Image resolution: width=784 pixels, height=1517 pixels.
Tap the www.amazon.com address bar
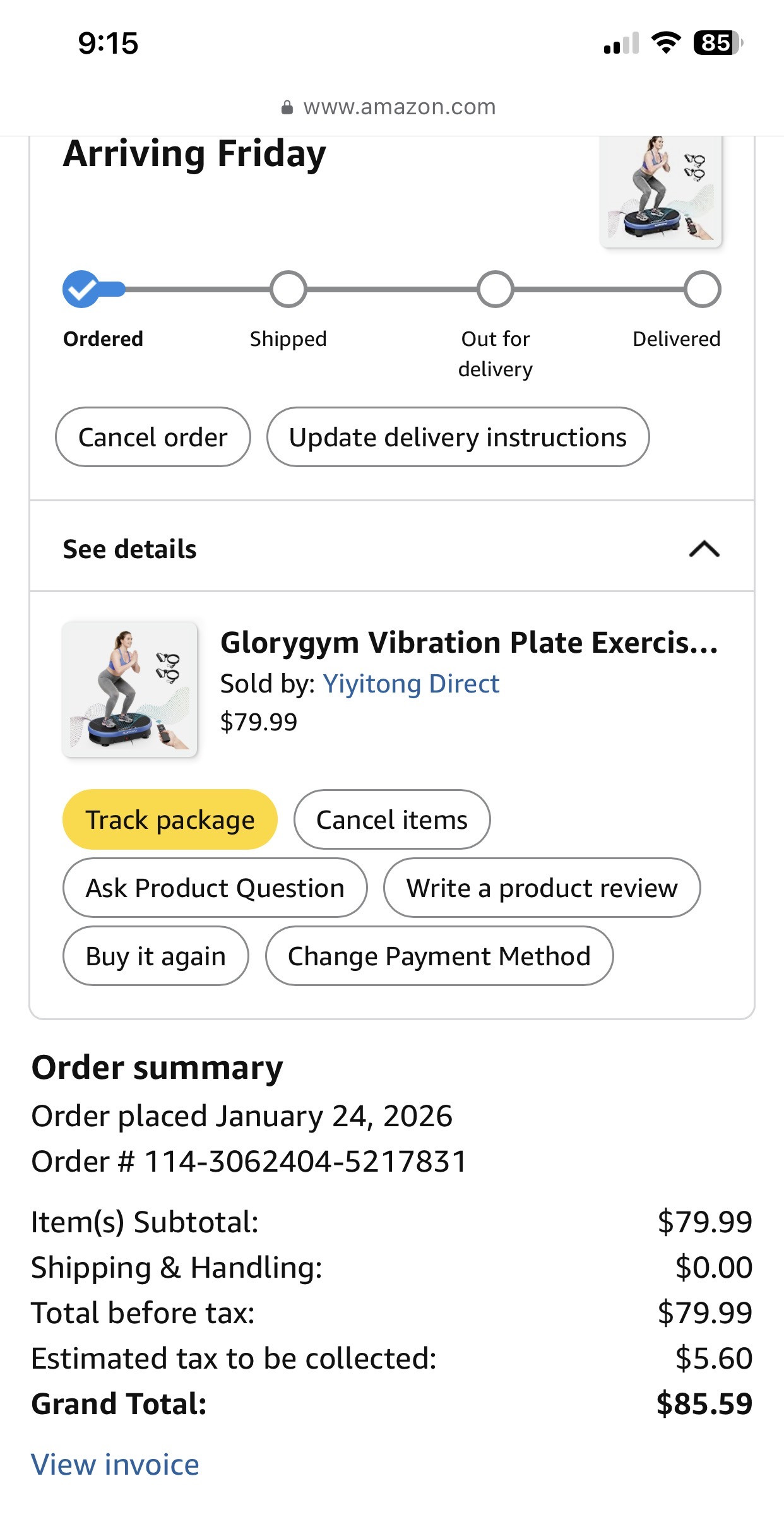[x=399, y=107]
